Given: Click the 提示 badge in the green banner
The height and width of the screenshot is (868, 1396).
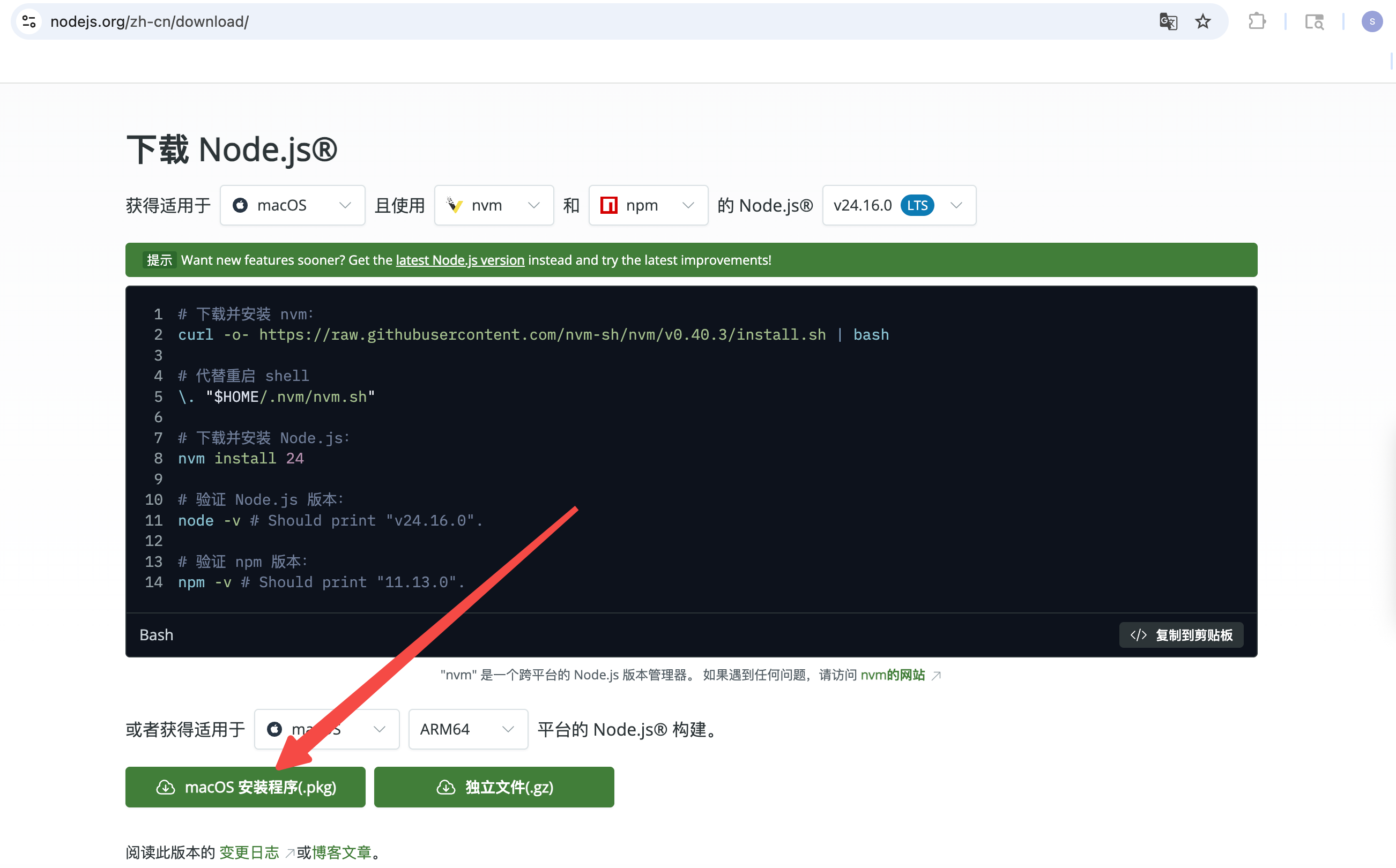Looking at the screenshot, I should click(159, 260).
